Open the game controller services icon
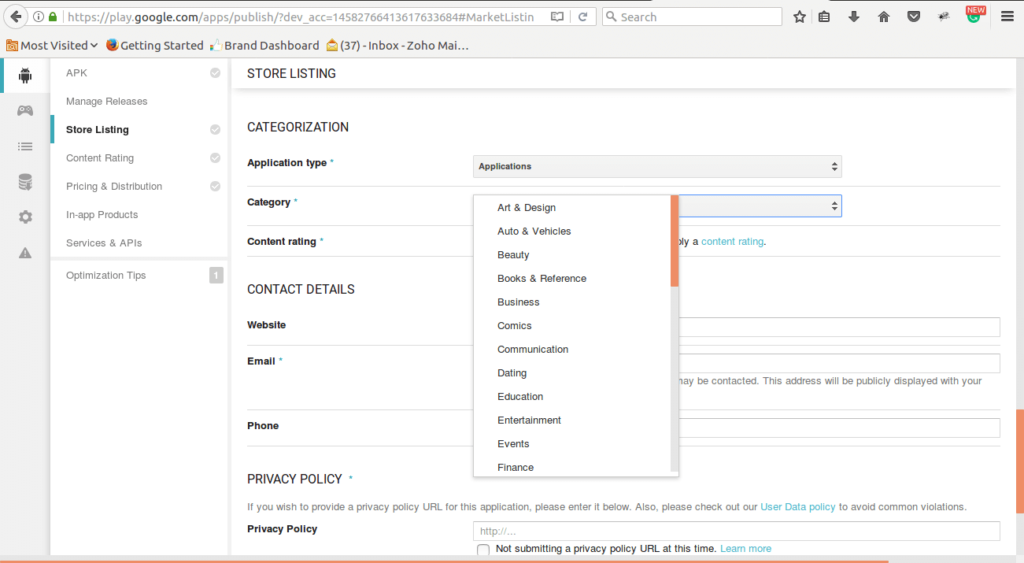The height and width of the screenshot is (563, 1024). 25,111
